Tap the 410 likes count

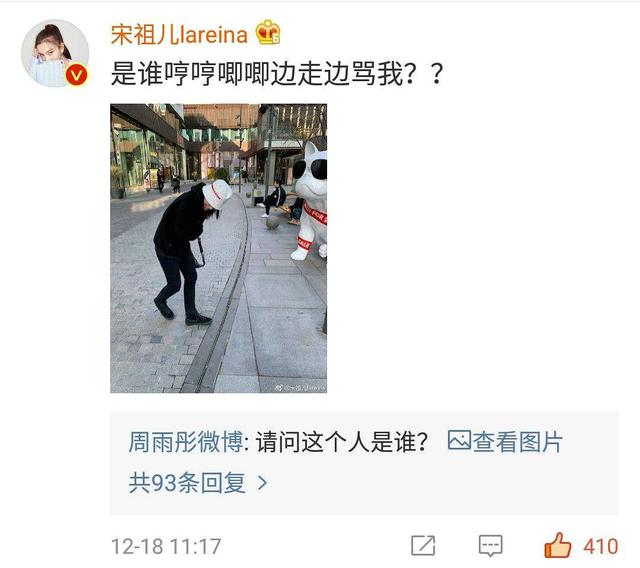tap(601, 546)
